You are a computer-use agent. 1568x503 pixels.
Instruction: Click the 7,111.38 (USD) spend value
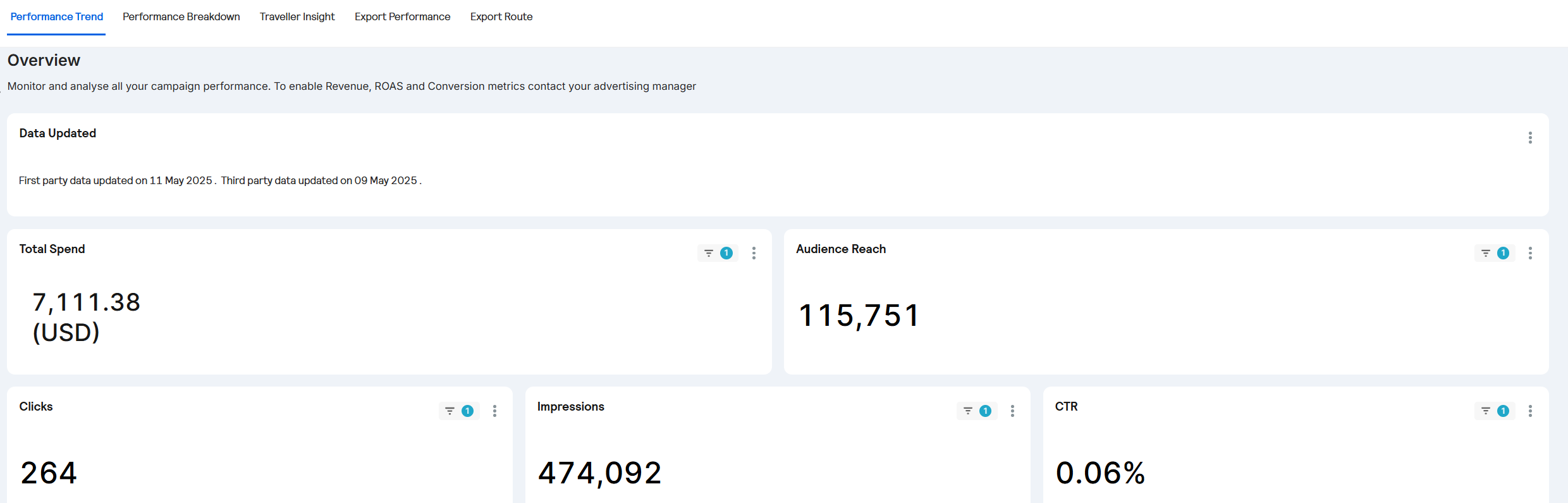(86, 317)
